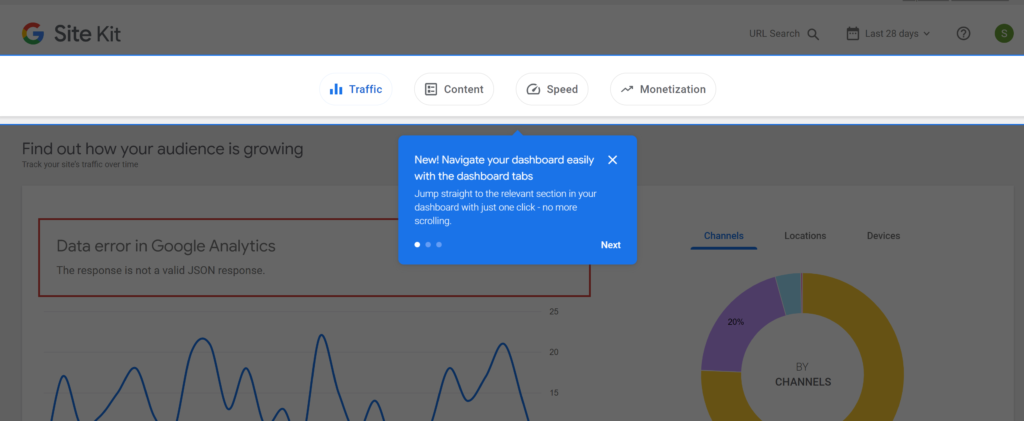This screenshot has height=421, width=1024.
Task: Jump to the Traffic section tab
Action: (x=355, y=89)
